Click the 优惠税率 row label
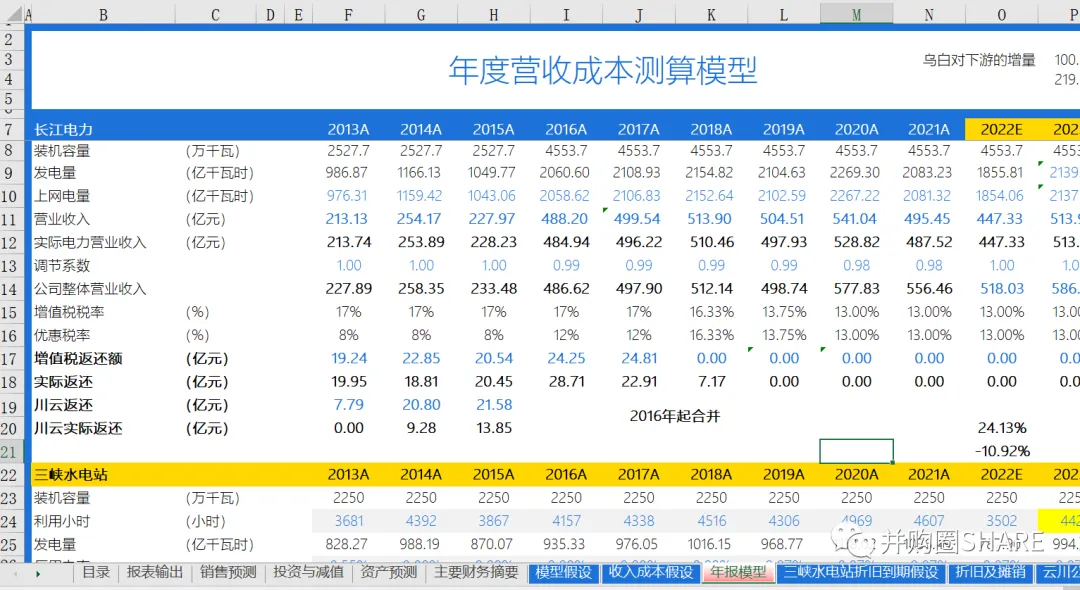This screenshot has width=1080, height=590. (62, 336)
